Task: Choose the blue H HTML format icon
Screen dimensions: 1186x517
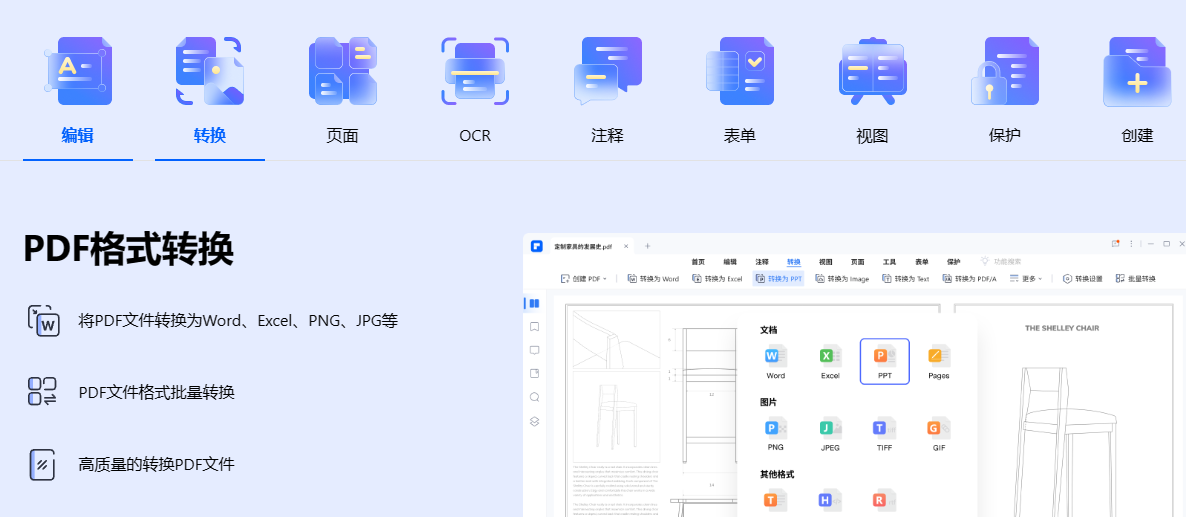Action: click(830, 500)
